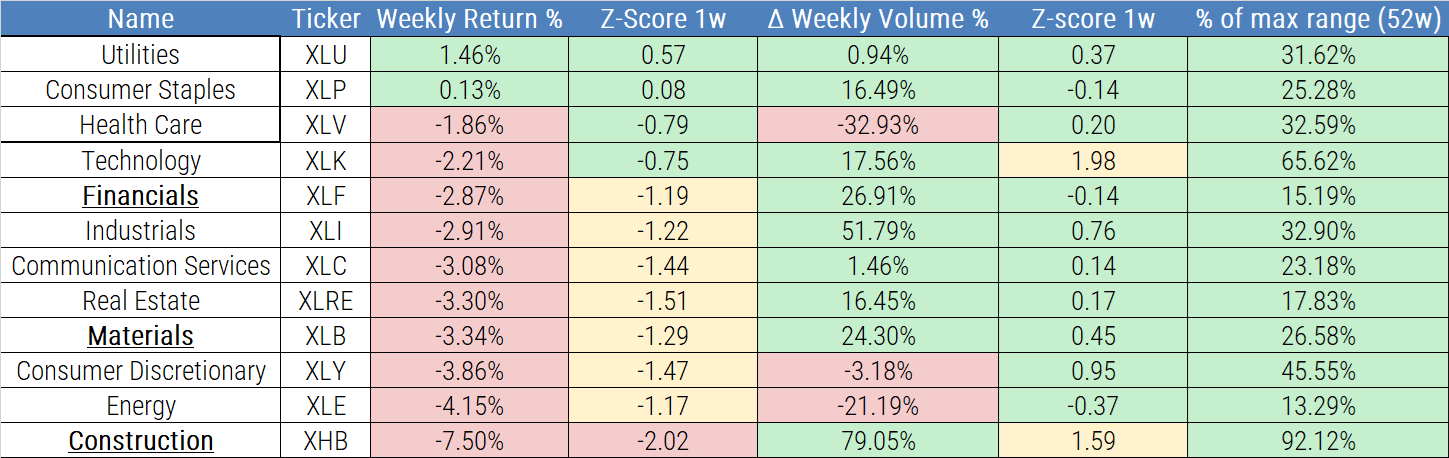Select the Energy weekly return -4.15% cell
This screenshot has height=458, width=1449.
point(470,406)
